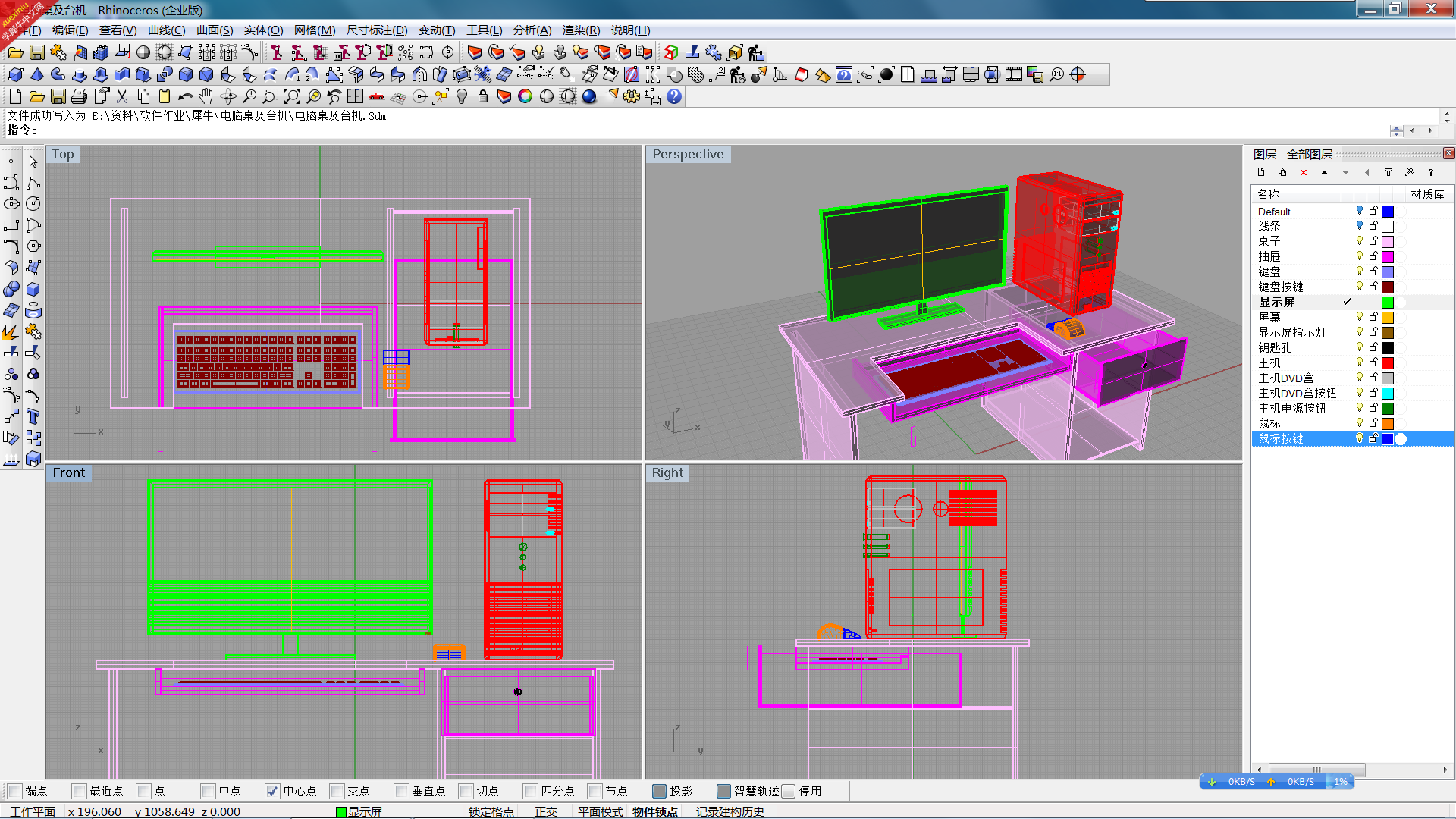Click the Zoom Extents icon
The width and height of the screenshot is (1456, 819).
[291, 96]
